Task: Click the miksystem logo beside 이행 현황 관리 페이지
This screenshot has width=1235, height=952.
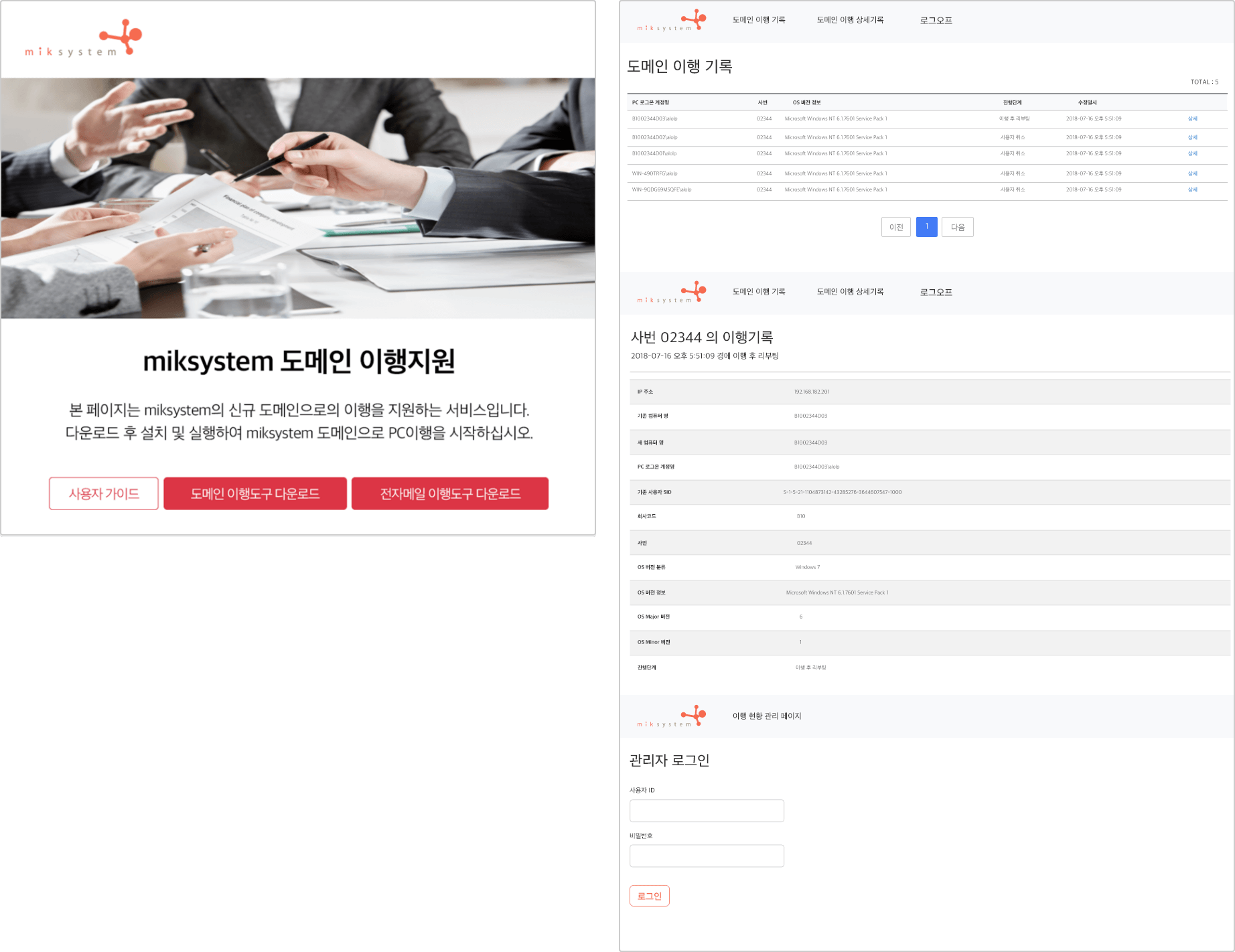Action: [671, 716]
